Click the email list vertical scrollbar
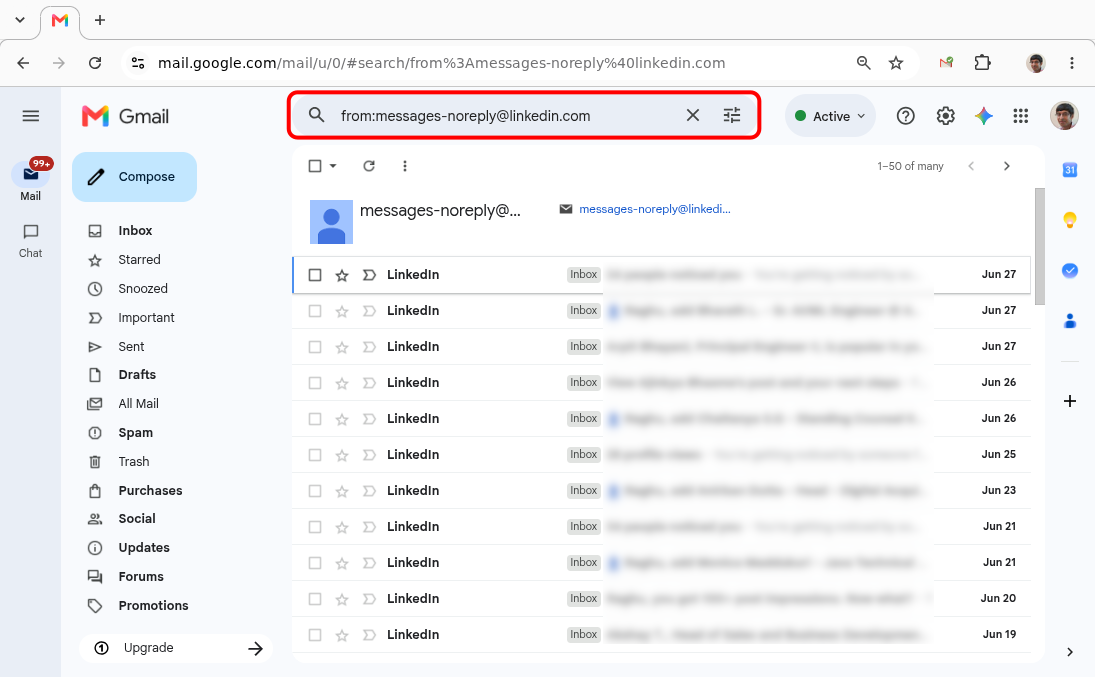This screenshot has height=677, width=1095. point(1039,247)
